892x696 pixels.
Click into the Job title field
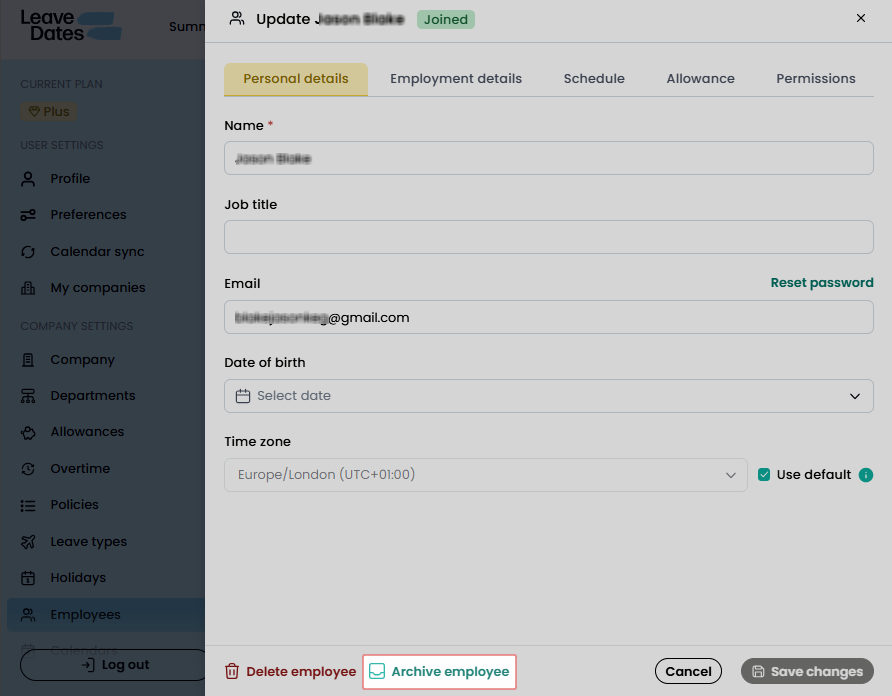point(548,237)
